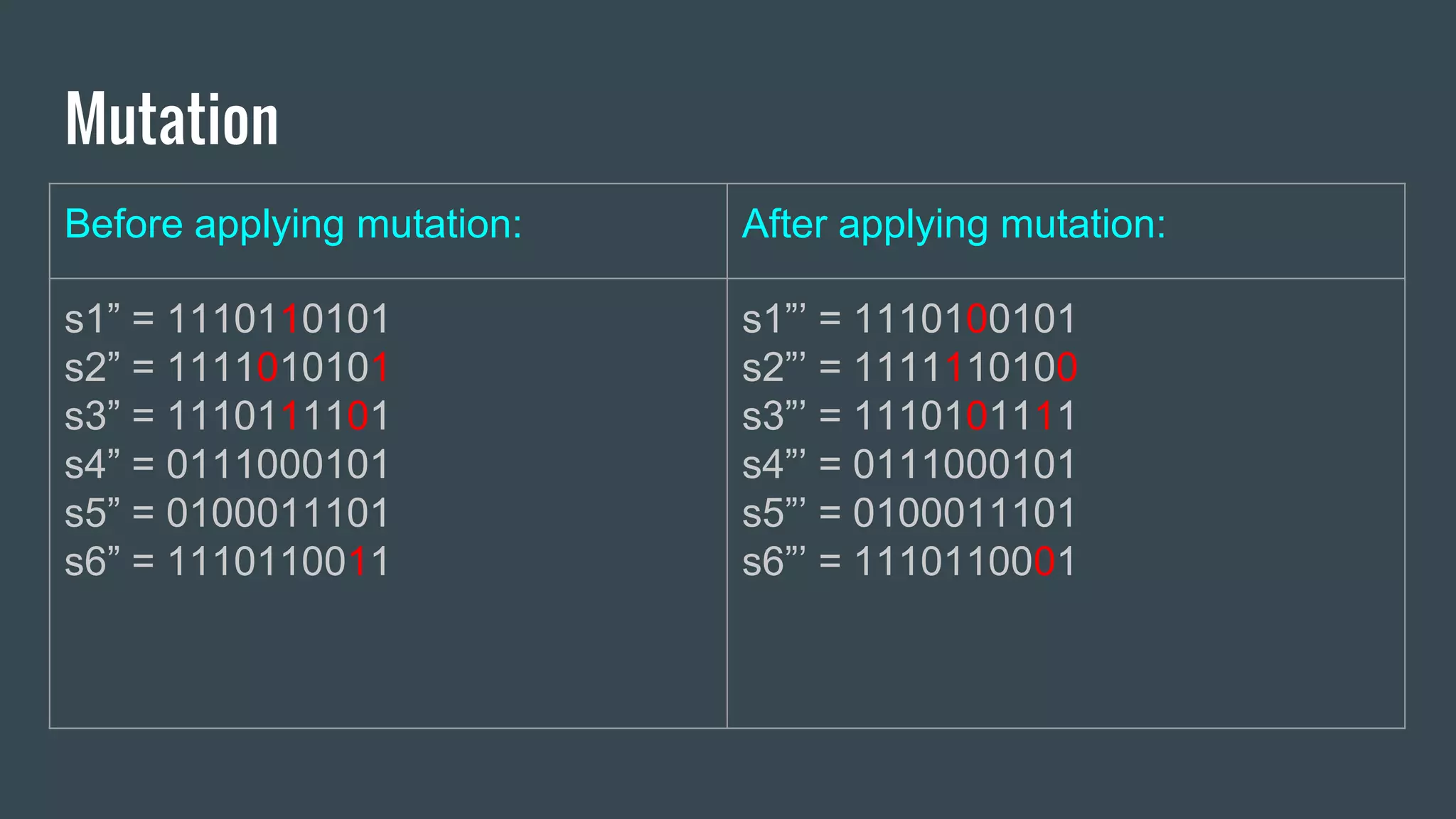Click the s3" string before mutation
Viewport: 1456px width, 819px height.
[227, 416]
